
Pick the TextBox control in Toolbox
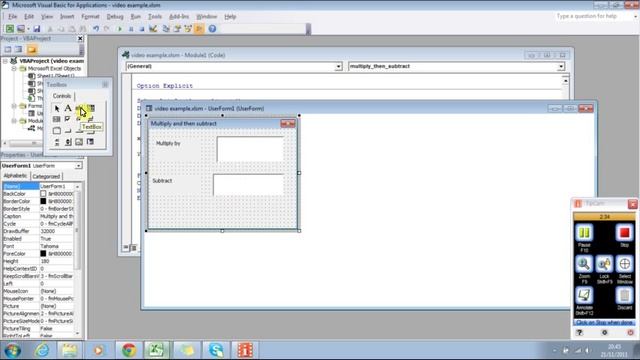[x=79, y=108]
